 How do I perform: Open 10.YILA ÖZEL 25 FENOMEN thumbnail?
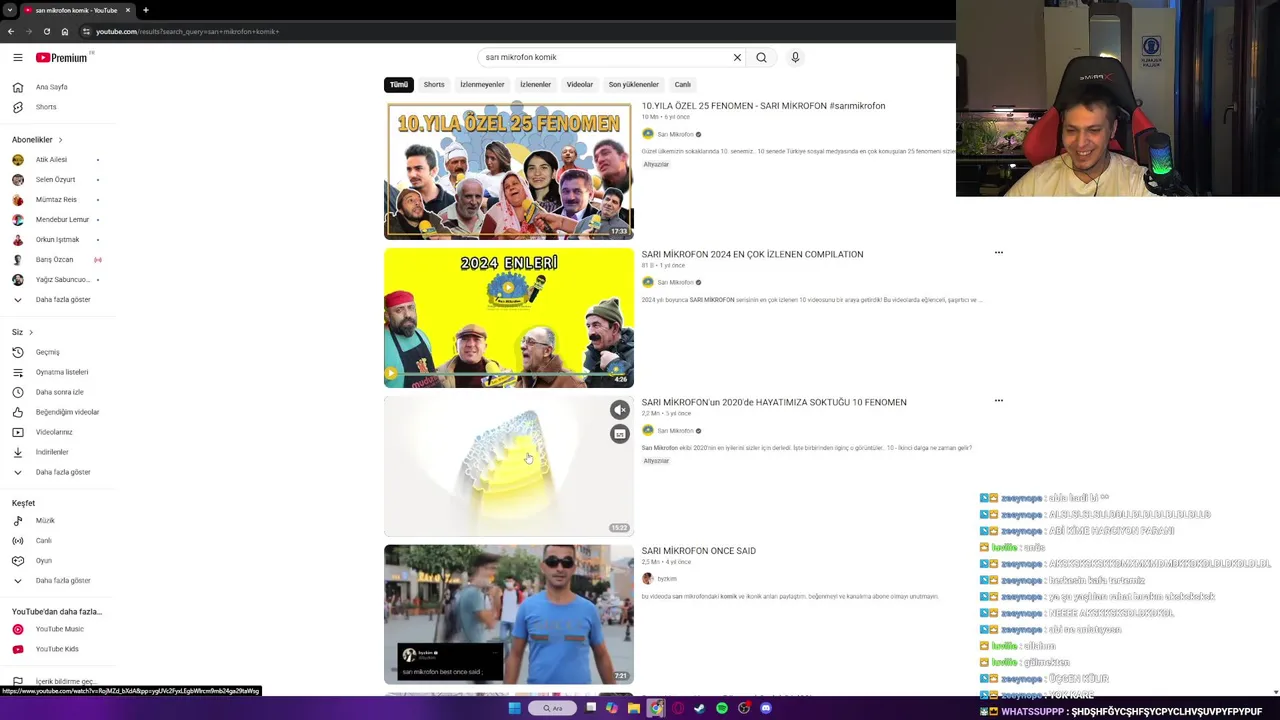(509, 170)
